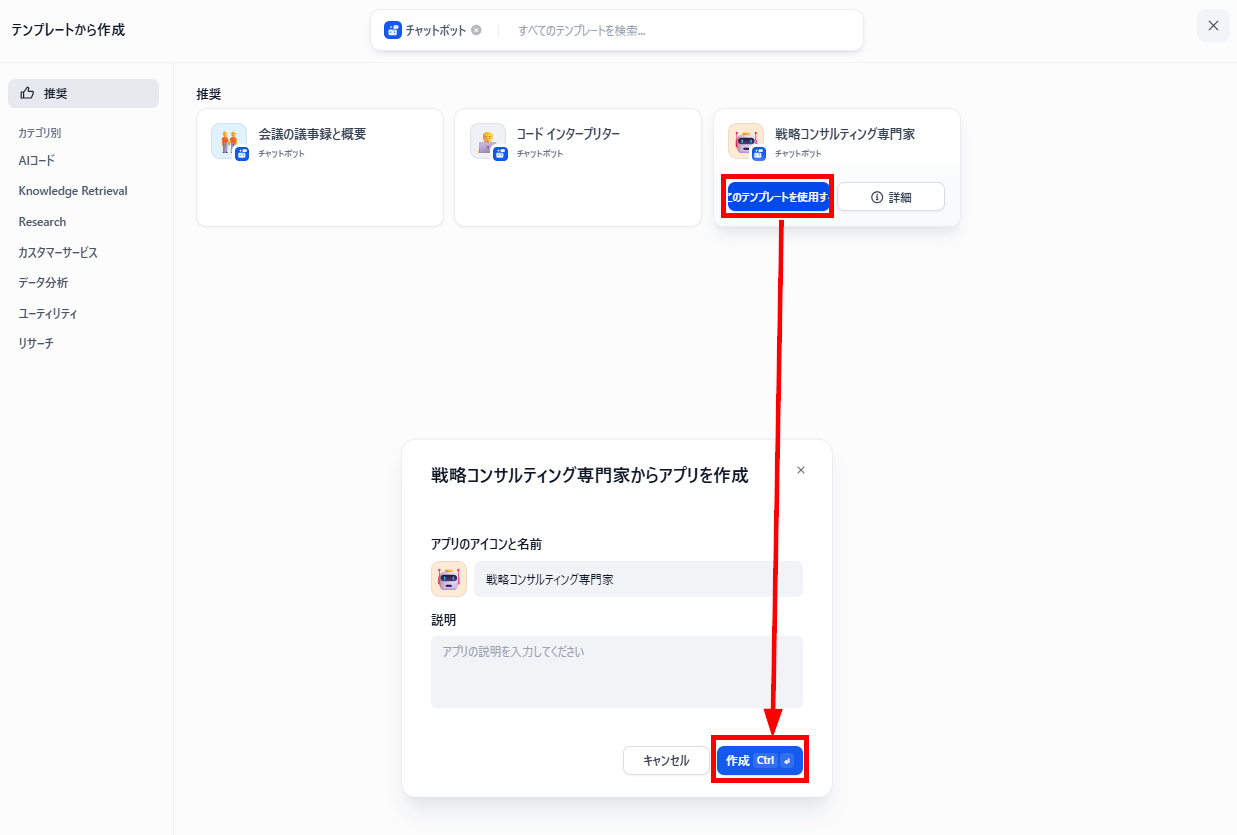Select the Research category

[42, 222]
